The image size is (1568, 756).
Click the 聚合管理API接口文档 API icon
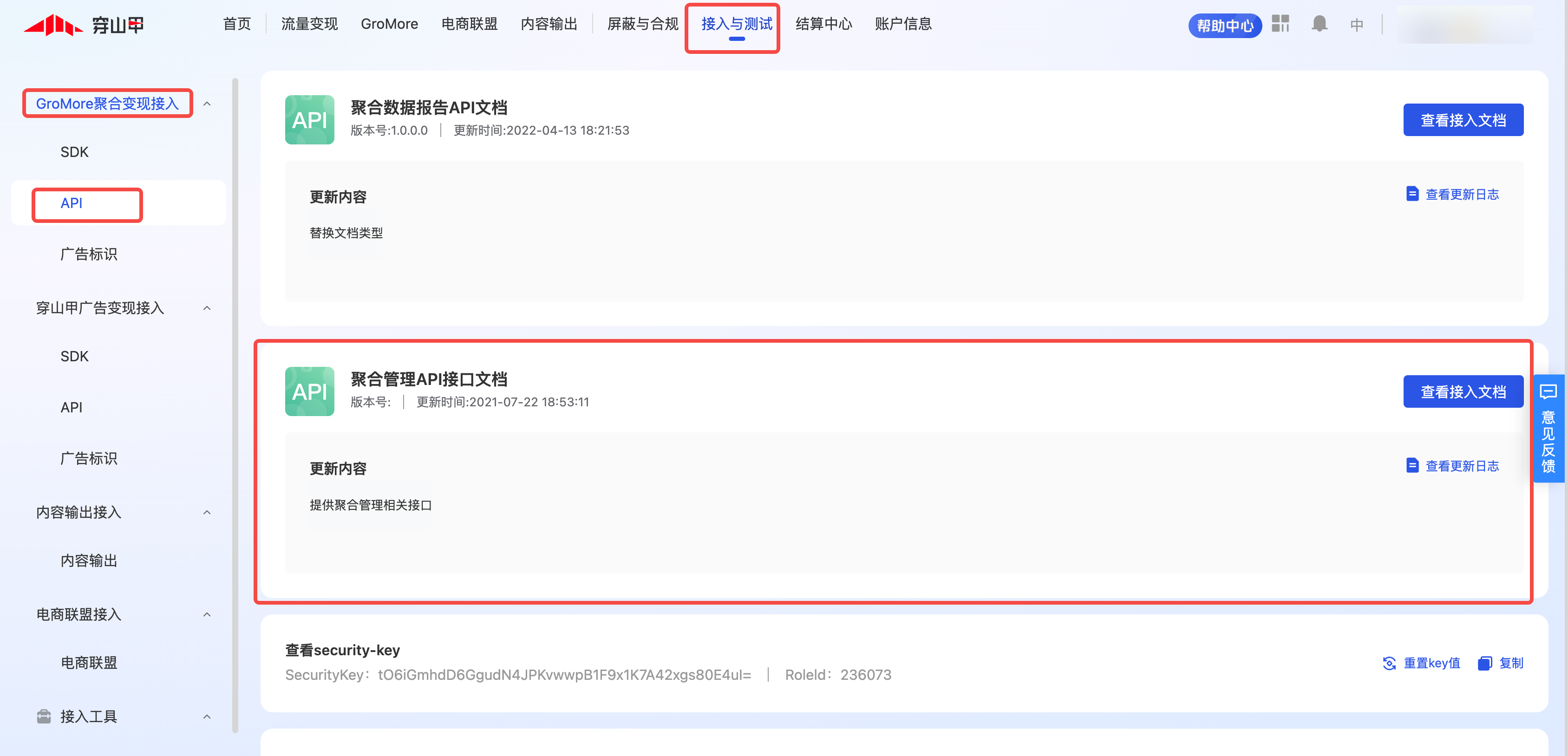[309, 391]
